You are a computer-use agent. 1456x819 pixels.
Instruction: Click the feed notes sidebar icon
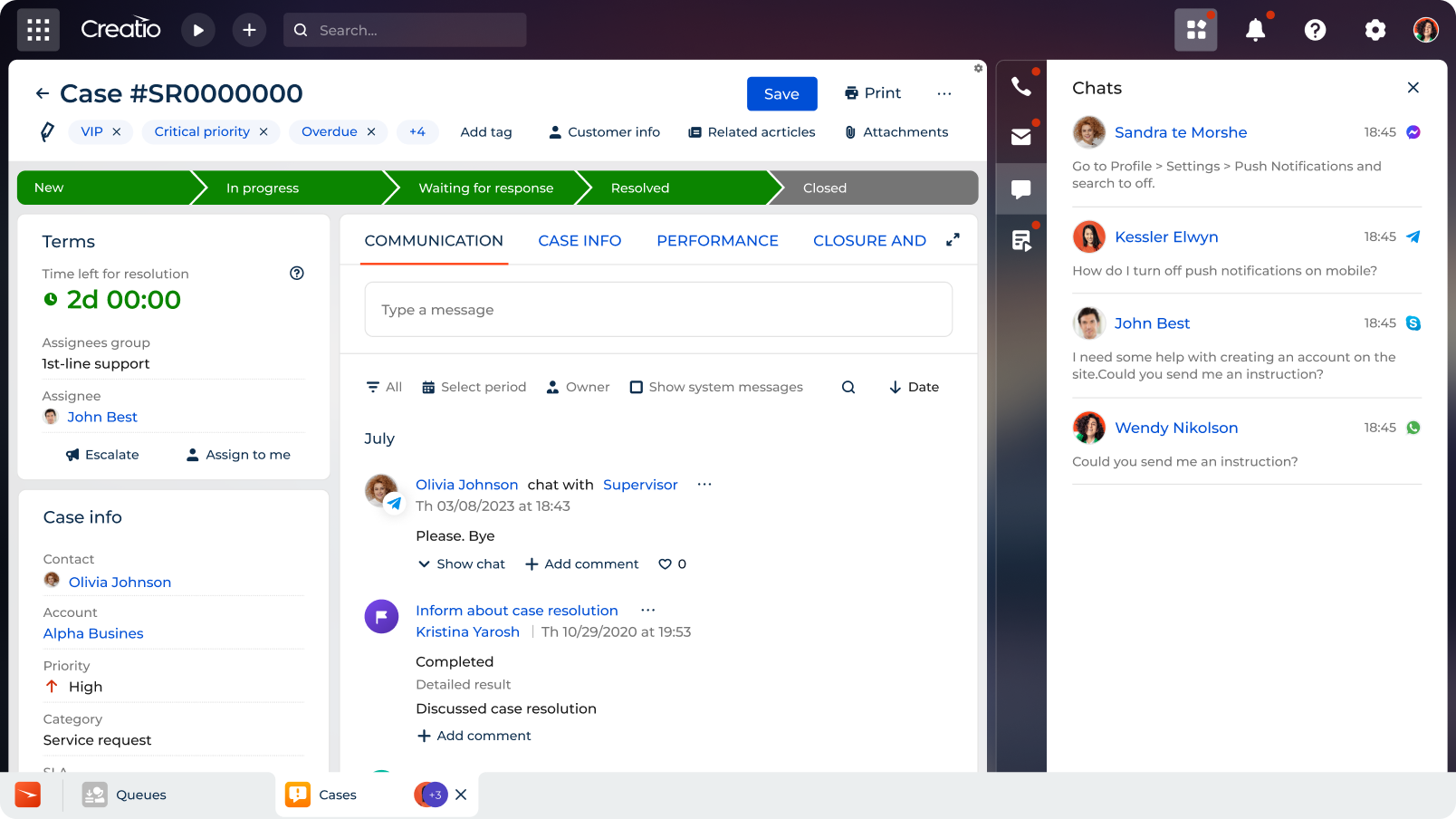(x=1021, y=240)
